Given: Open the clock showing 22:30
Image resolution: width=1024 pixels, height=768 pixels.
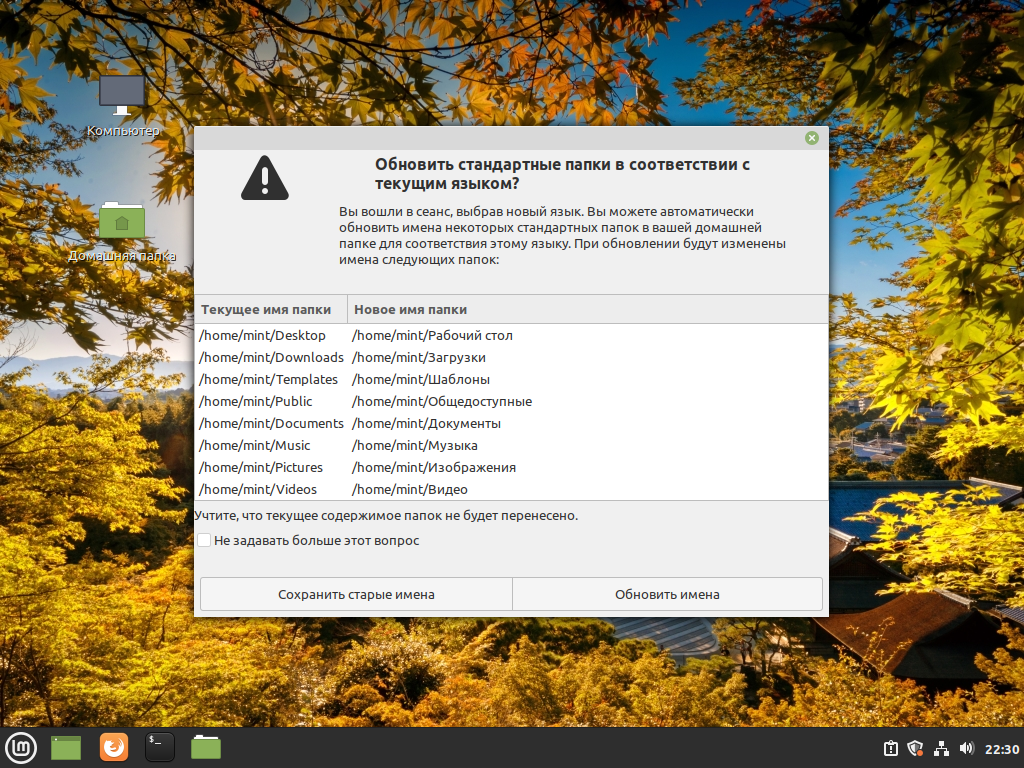Looking at the screenshot, I should [x=1001, y=749].
